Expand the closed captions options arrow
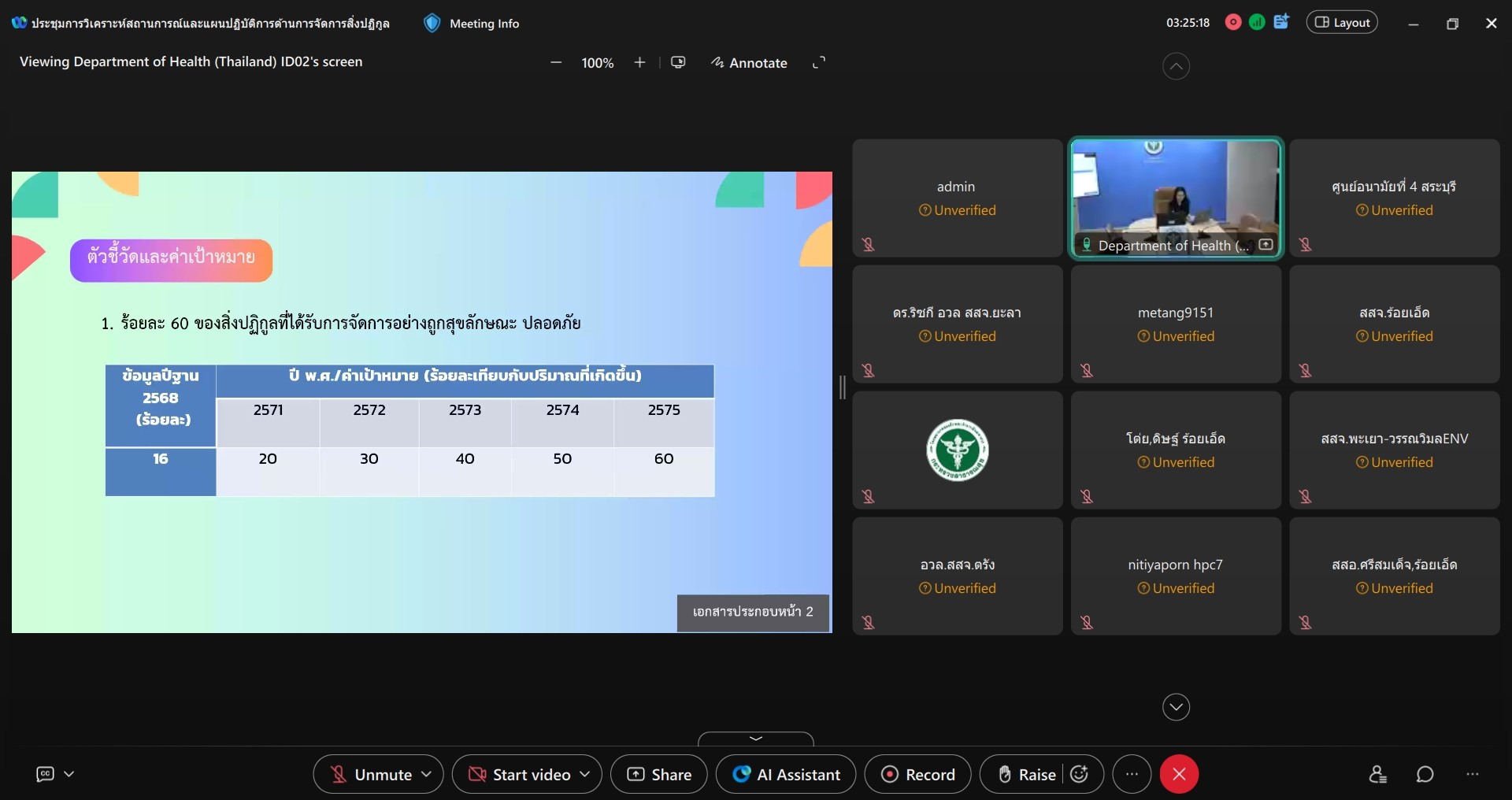Image resolution: width=1512 pixels, height=800 pixels. pyautogui.click(x=69, y=775)
